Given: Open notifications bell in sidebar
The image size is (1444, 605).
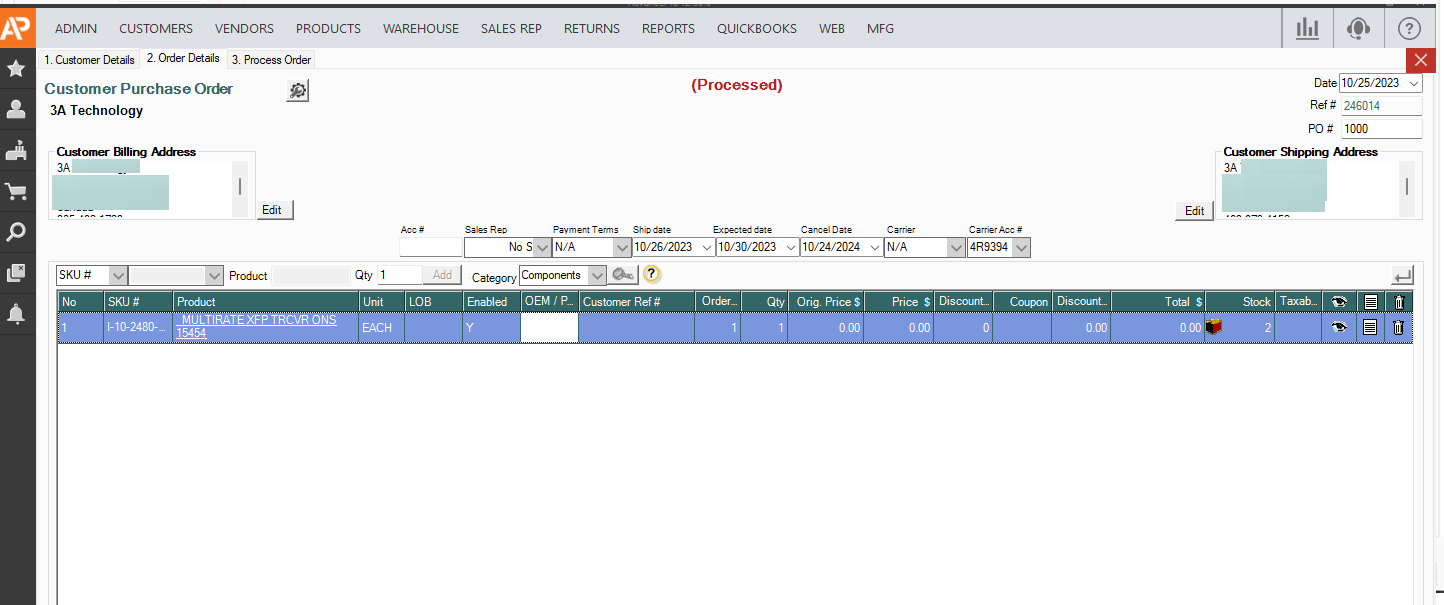Looking at the screenshot, I should (x=16, y=314).
